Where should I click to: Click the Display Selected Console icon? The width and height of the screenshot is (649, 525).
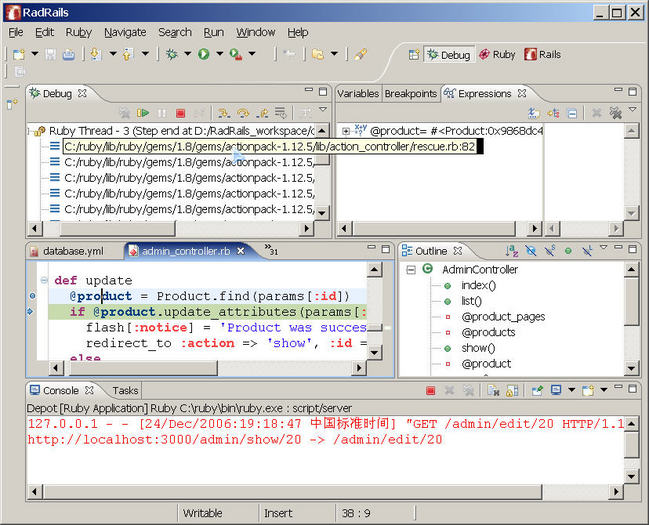[556, 390]
